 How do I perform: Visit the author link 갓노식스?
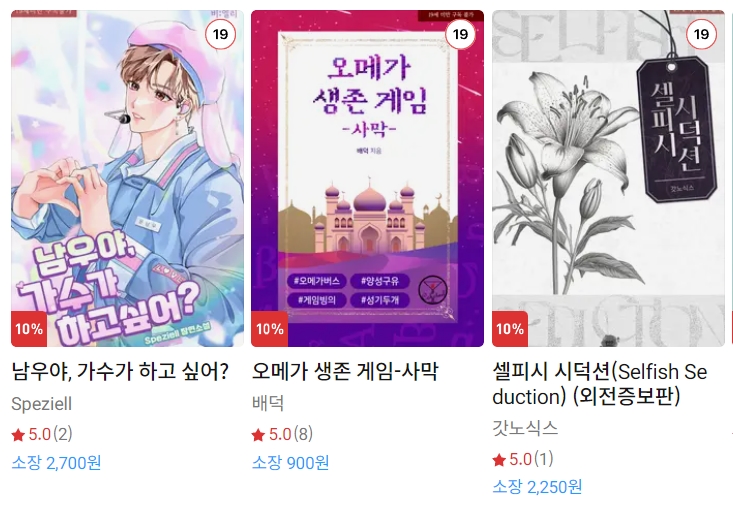click(525, 428)
